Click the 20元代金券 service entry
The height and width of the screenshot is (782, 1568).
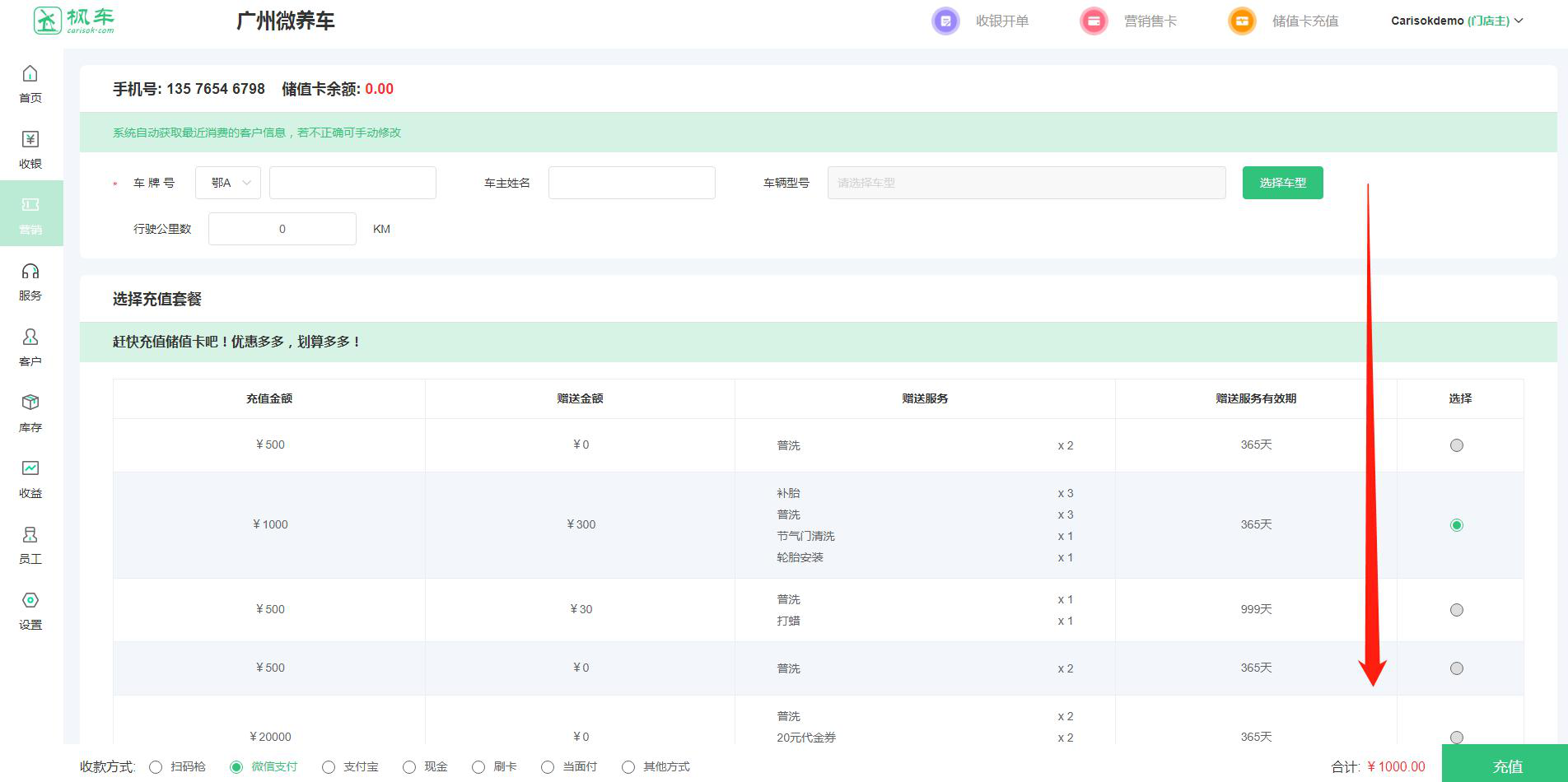coord(806,738)
